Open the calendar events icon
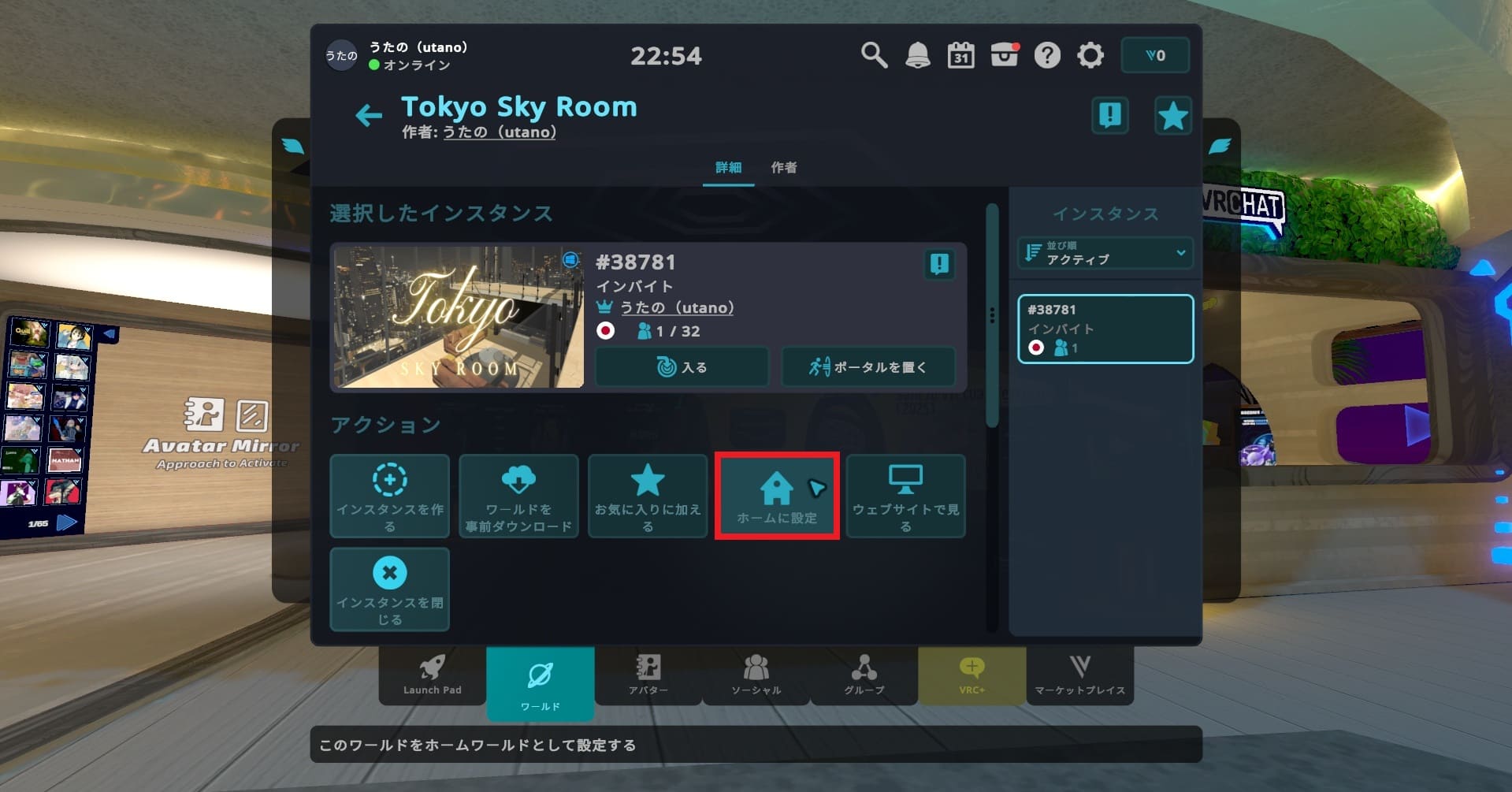 coord(960,55)
